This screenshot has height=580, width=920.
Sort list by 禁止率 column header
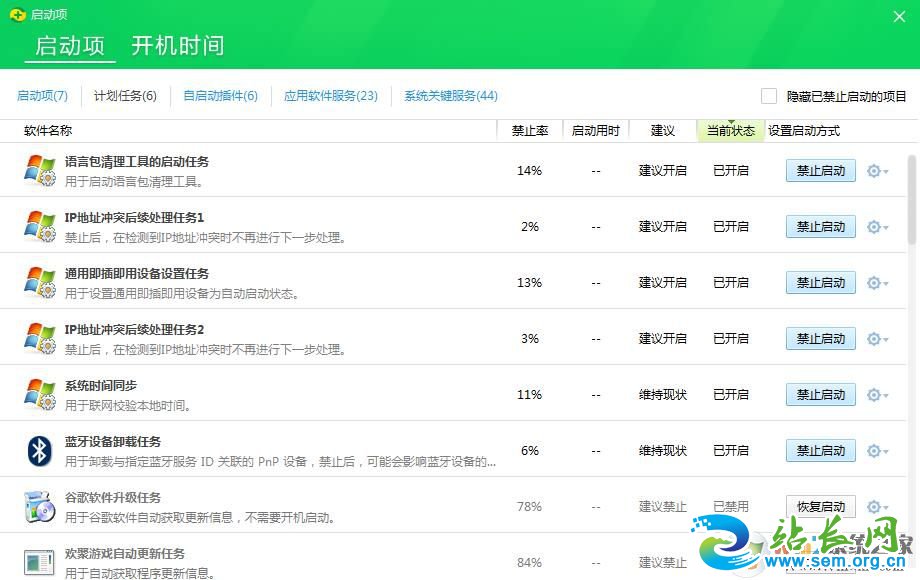529,131
